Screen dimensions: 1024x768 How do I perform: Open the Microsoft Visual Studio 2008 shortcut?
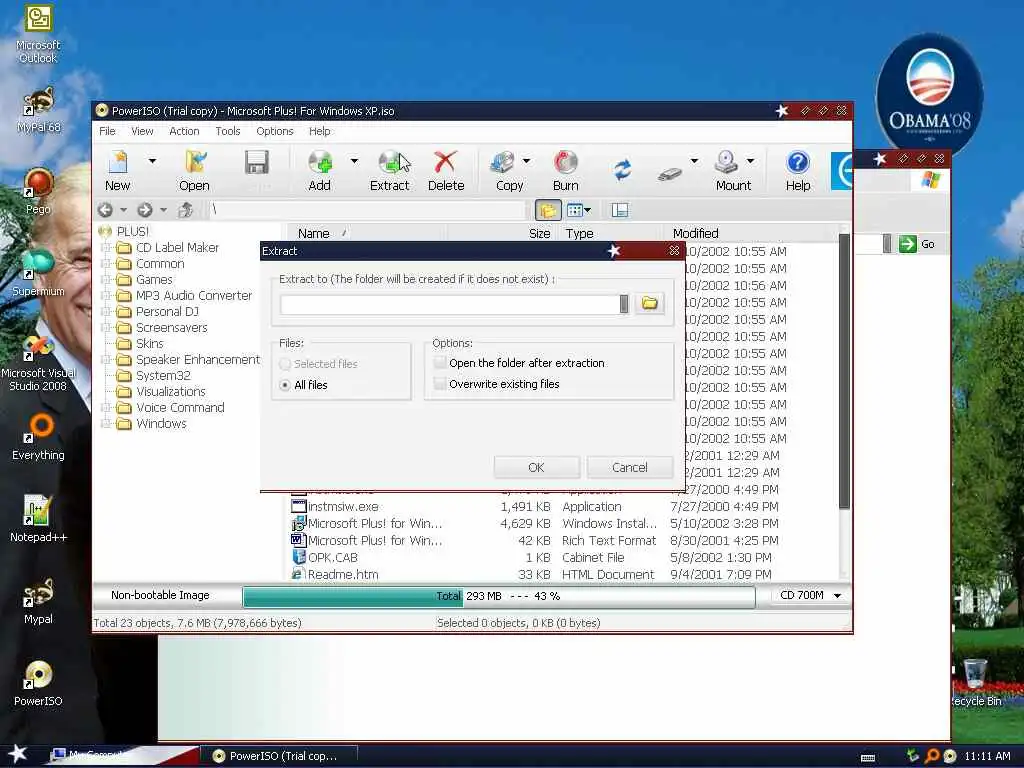[x=38, y=362]
